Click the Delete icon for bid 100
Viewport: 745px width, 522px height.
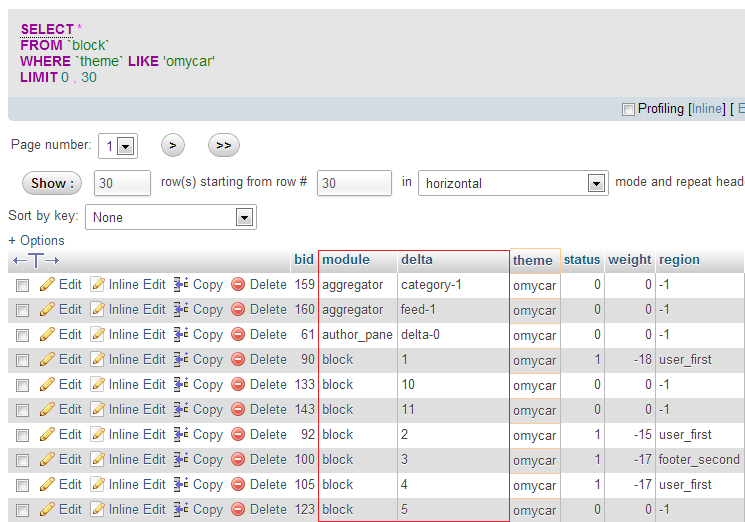[238, 460]
